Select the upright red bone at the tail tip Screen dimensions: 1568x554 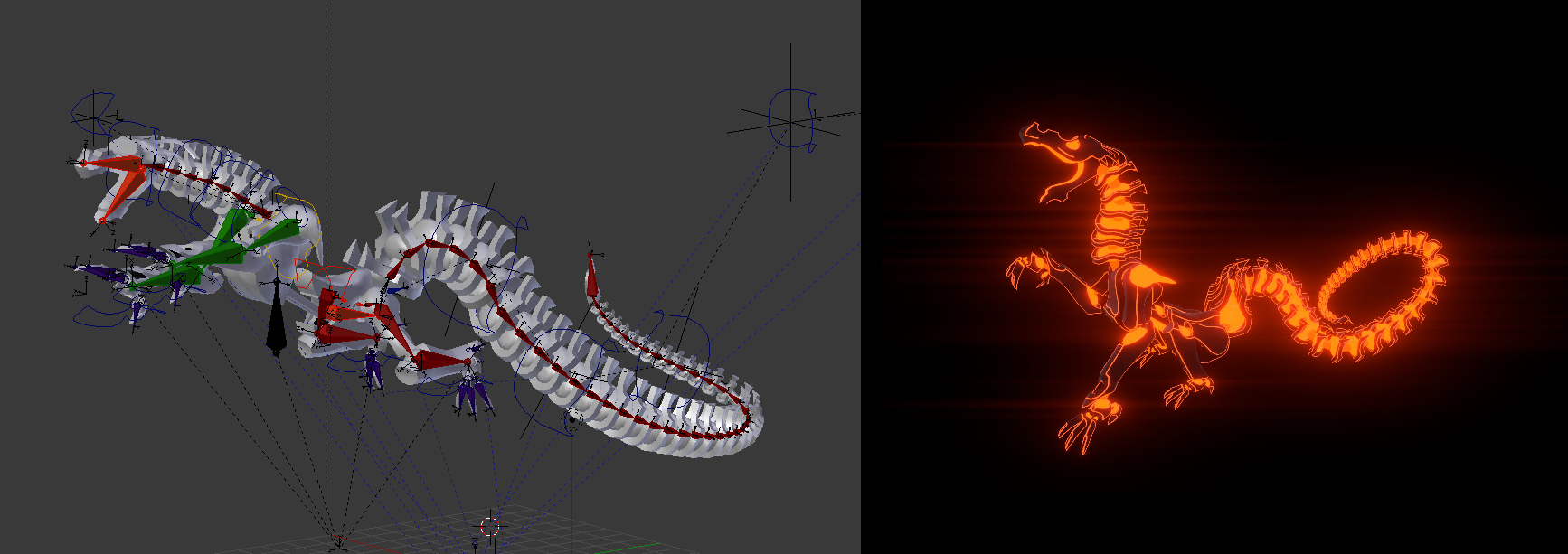pos(591,274)
